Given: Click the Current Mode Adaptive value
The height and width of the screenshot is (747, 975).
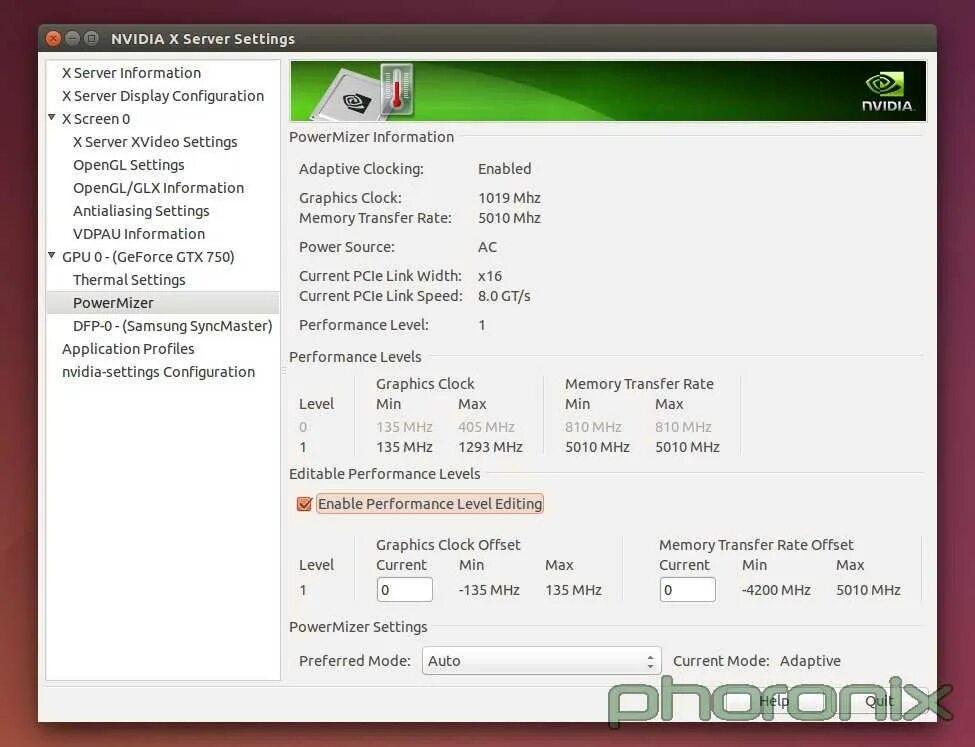Looking at the screenshot, I should [810, 661].
